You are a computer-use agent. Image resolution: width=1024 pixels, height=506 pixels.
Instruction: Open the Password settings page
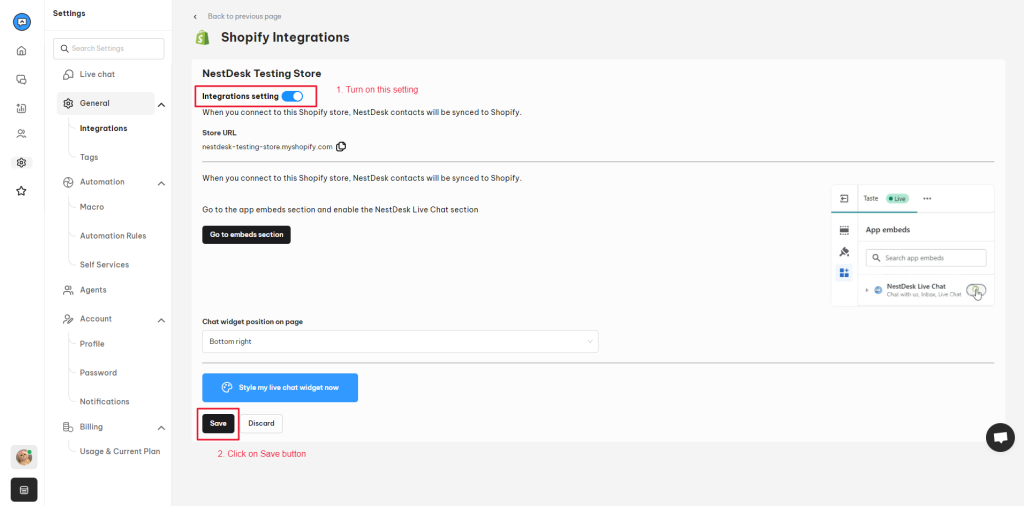pyautogui.click(x=98, y=373)
